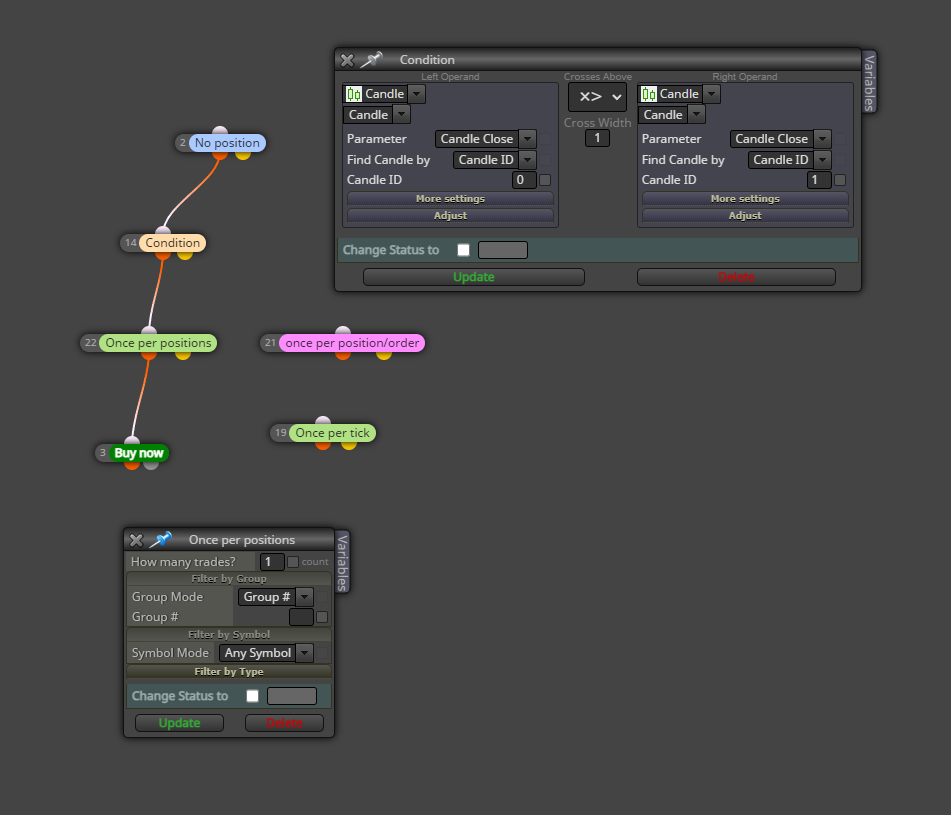Image resolution: width=951 pixels, height=815 pixels.
Task: Toggle the count checkbox
Action: click(x=293, y=562)
